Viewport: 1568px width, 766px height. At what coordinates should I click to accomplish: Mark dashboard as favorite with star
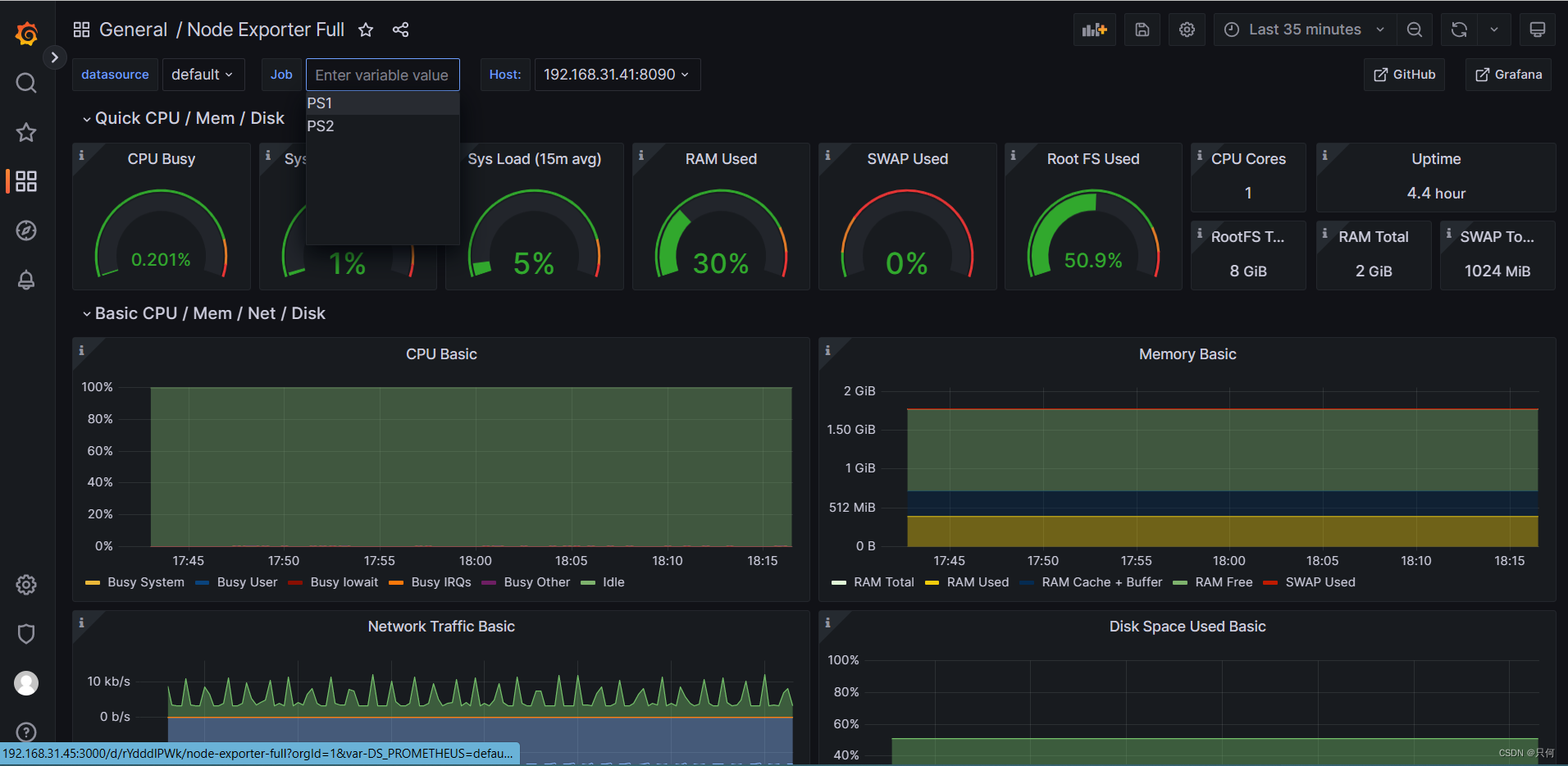(x=366, y=30)
